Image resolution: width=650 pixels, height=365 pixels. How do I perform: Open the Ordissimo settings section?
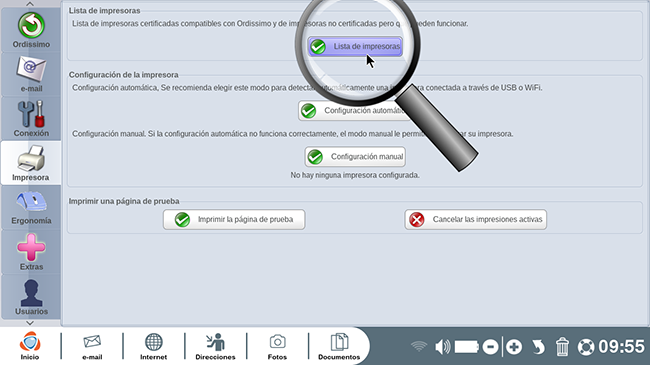(31, 30)
